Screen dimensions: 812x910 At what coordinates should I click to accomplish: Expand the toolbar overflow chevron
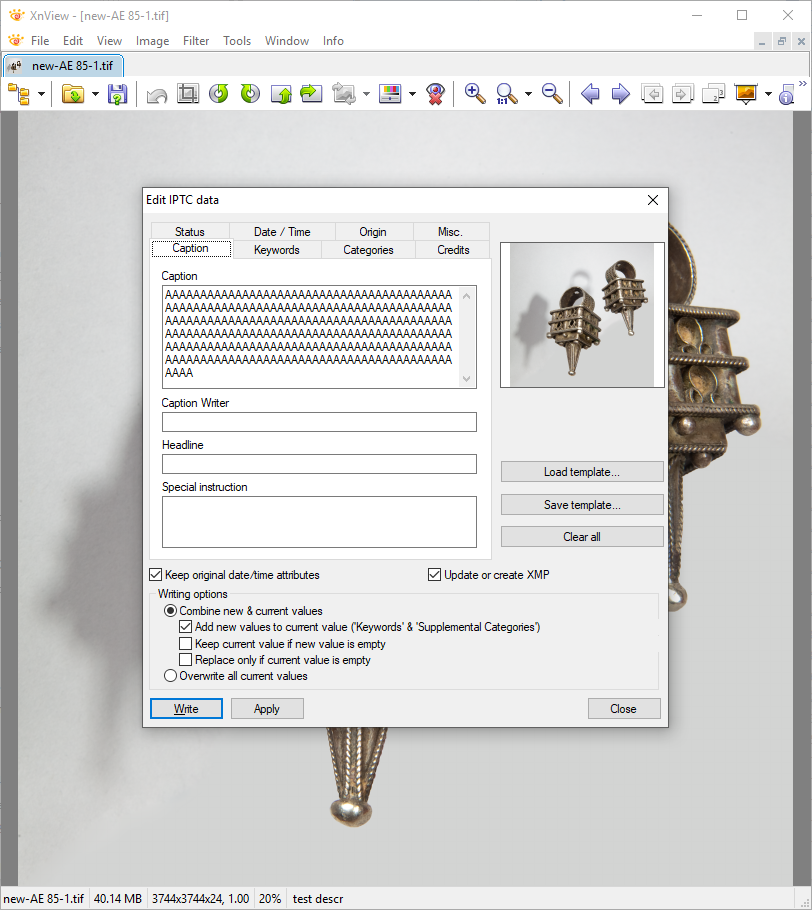point(803,84)
